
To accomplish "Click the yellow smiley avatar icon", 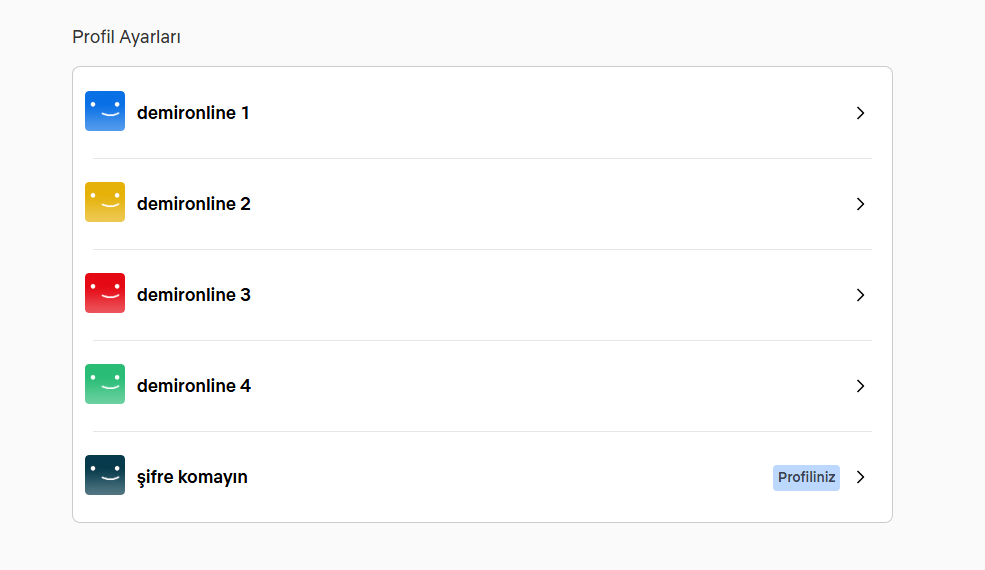I will click(105, 202).
